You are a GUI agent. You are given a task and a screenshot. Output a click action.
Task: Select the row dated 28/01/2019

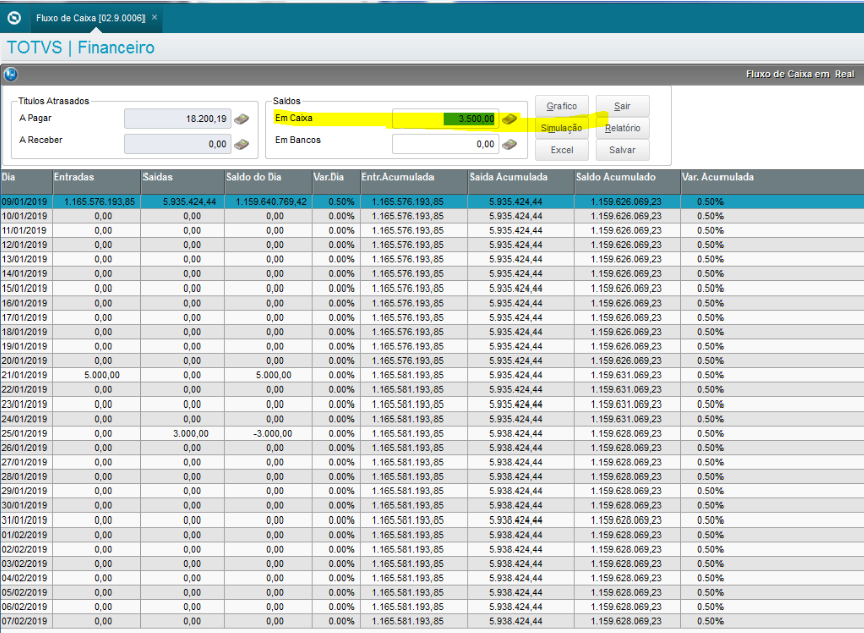[x=432, y=477]
